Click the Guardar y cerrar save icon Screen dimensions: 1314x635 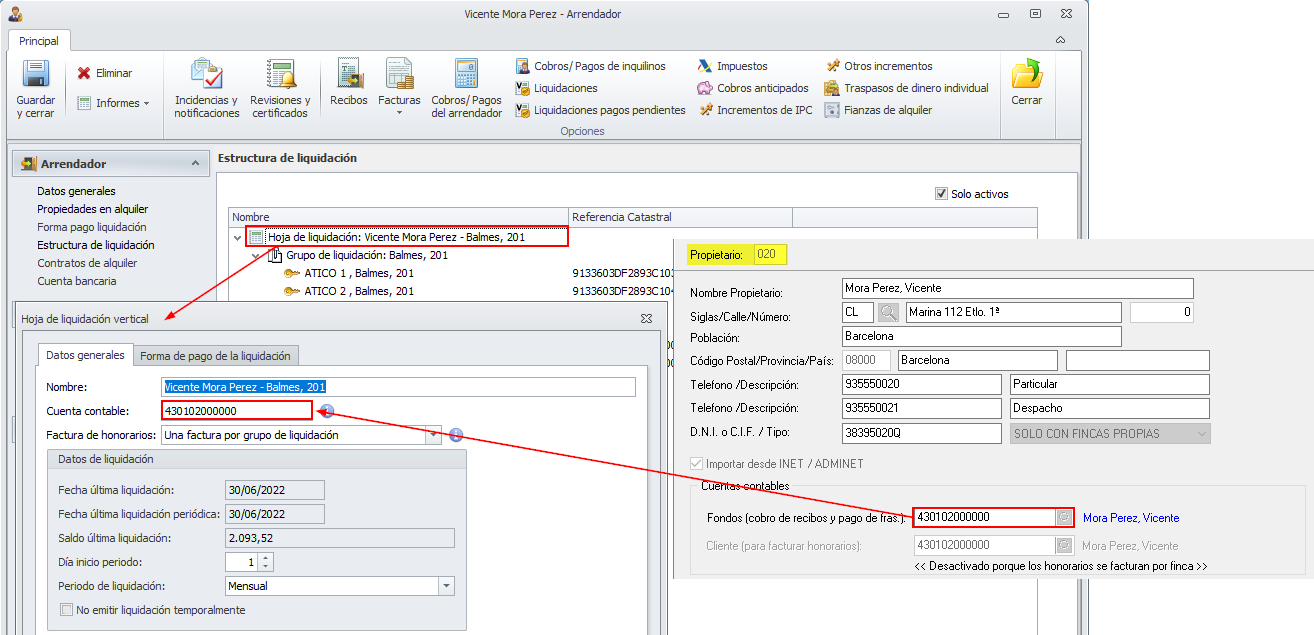coord(36,76)
